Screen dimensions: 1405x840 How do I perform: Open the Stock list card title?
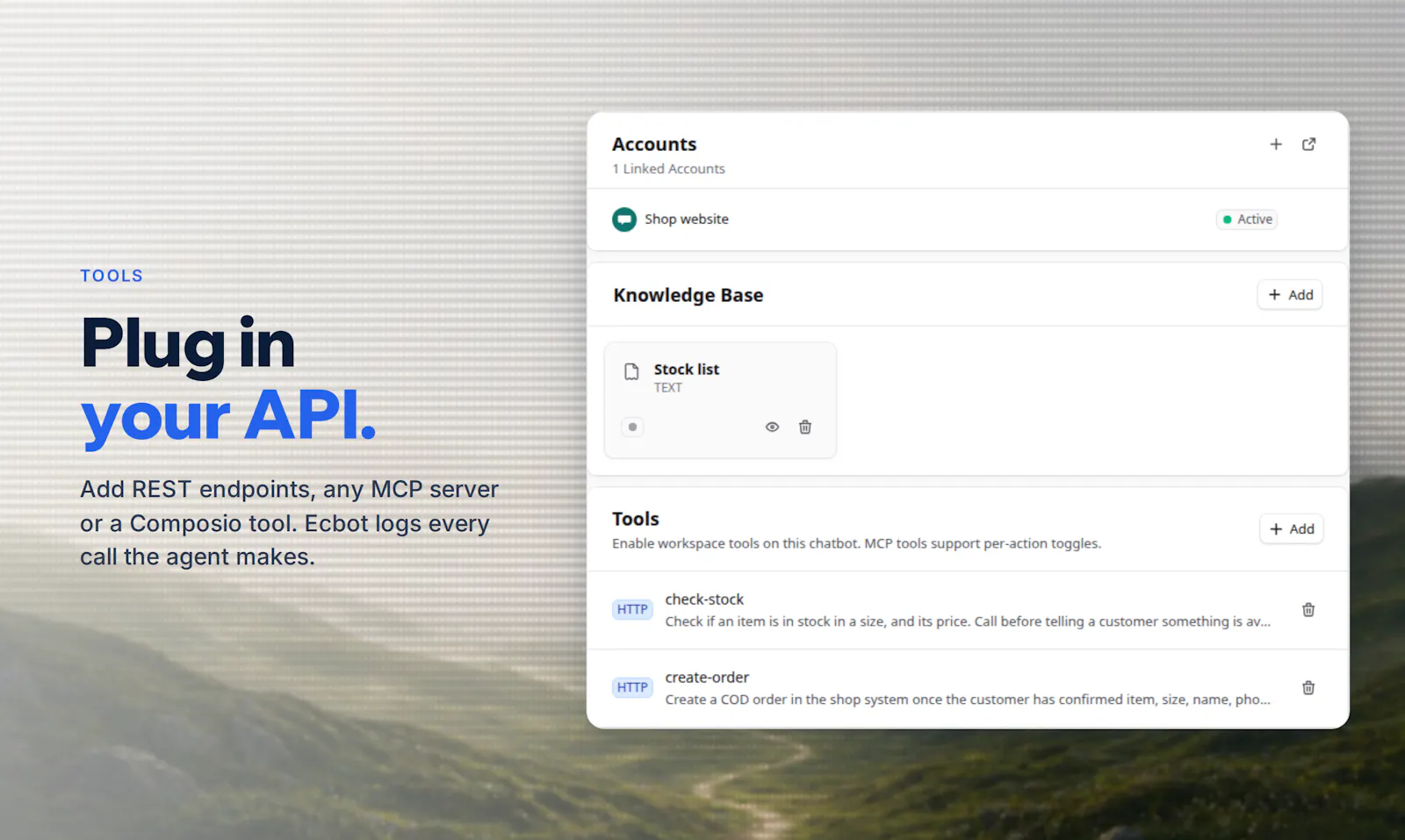687,370
